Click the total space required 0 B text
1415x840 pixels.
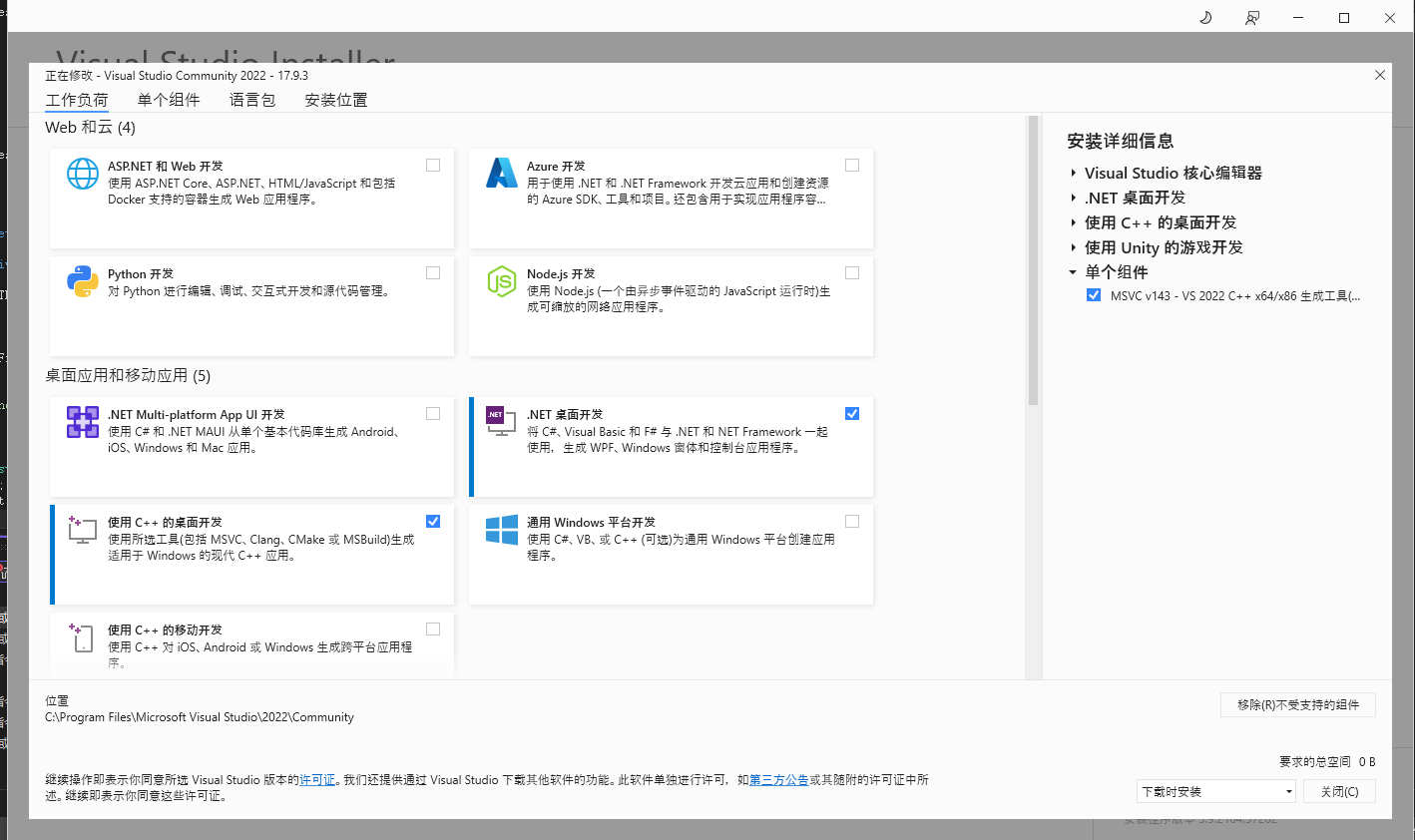(1327, 762)
